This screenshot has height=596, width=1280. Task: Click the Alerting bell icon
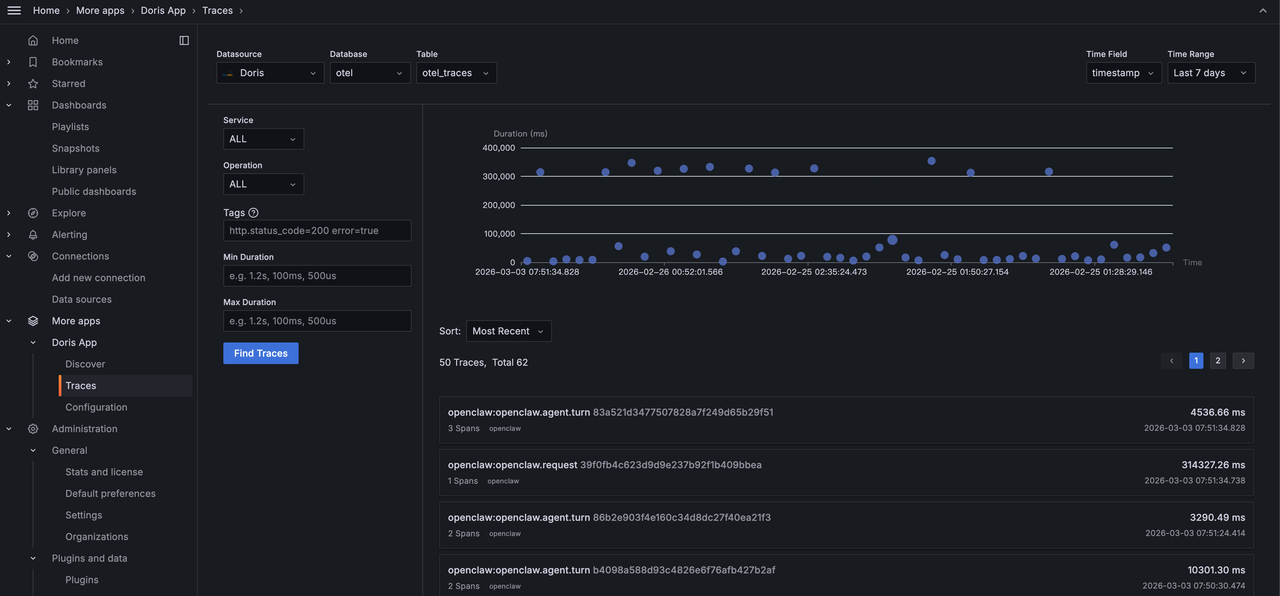(33, 235)
